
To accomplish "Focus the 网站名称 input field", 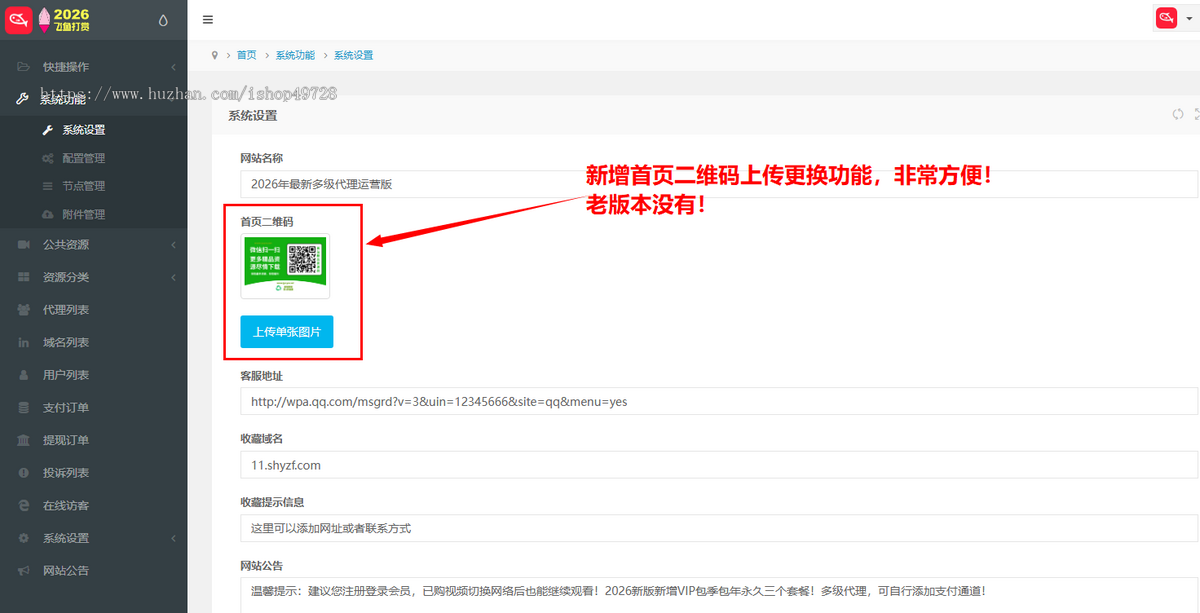I will click(718, 184).
